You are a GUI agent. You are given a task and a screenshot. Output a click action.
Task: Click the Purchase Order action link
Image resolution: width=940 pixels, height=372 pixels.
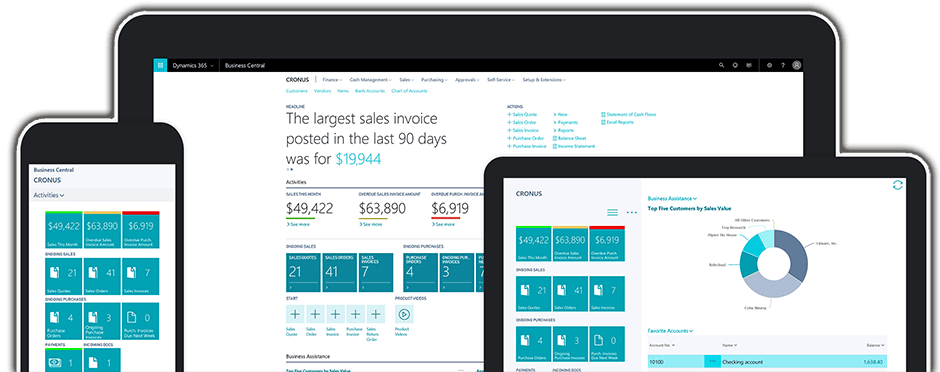click(x=526, y=138)
